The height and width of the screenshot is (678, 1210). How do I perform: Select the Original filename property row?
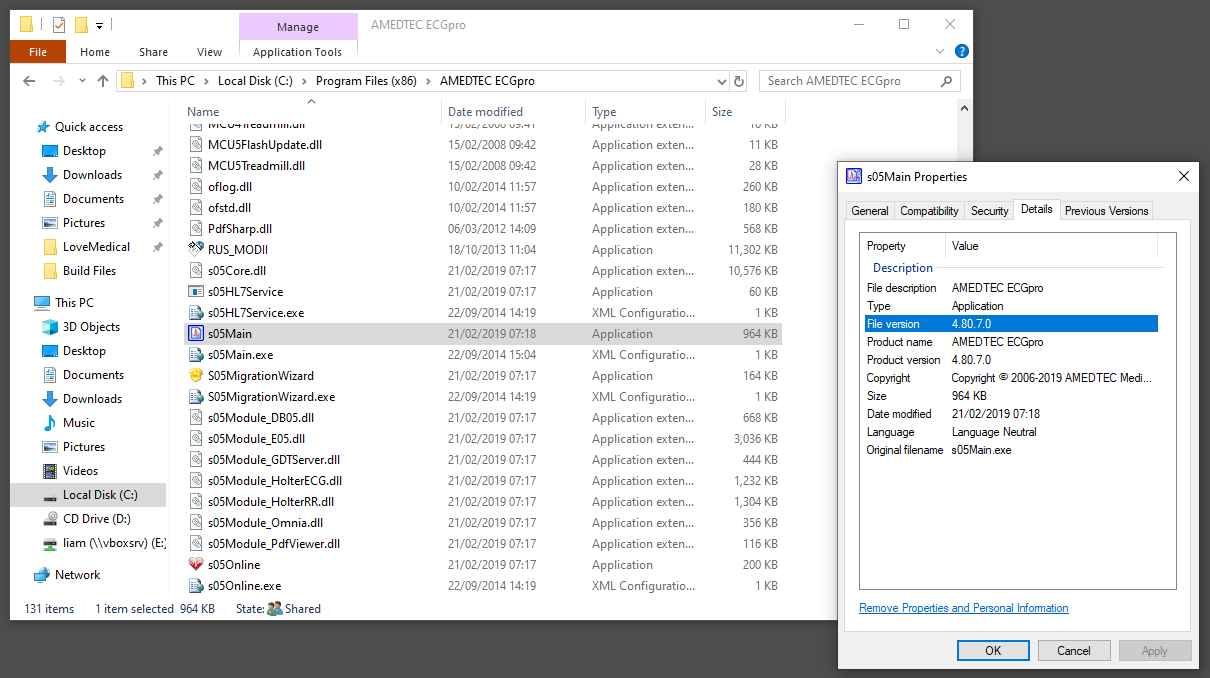click(x=1011, y=450)
